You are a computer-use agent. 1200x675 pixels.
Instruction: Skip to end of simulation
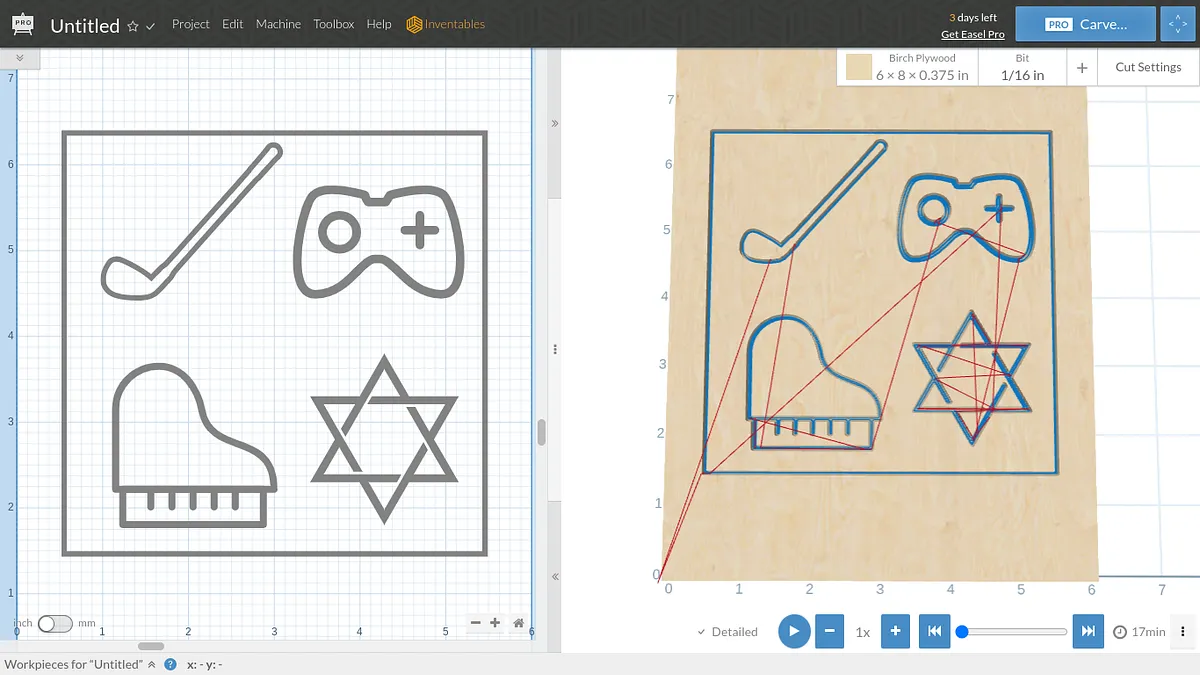1088,631
